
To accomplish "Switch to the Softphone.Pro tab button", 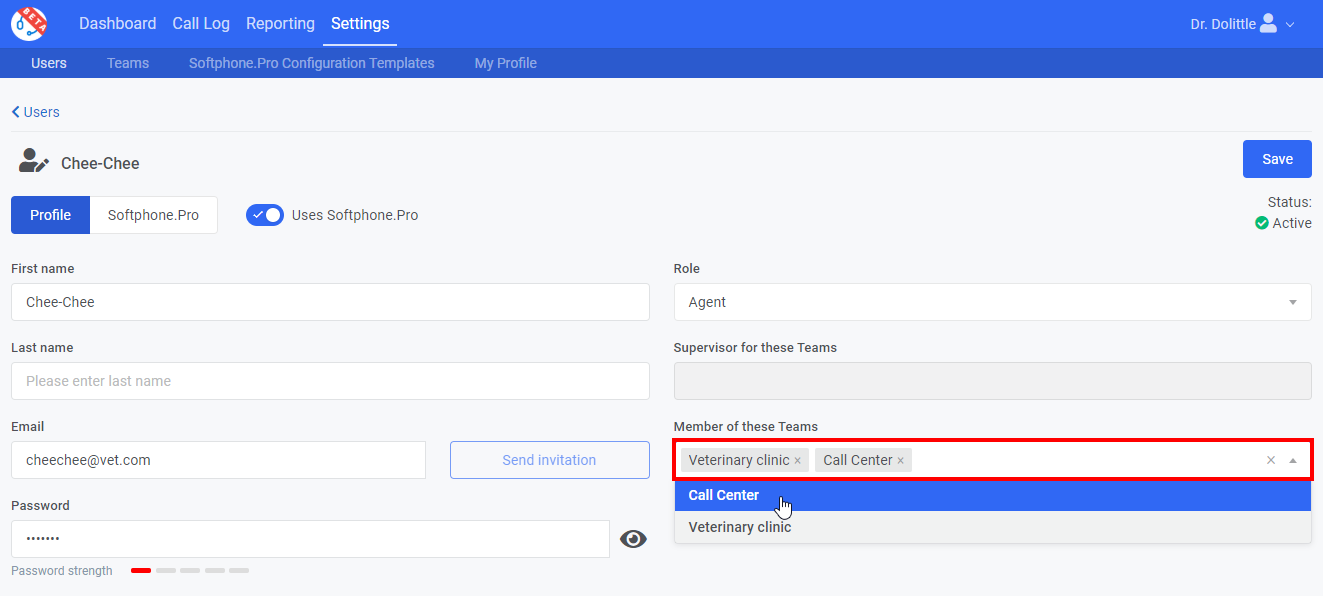I will click(x=154, y=215).
